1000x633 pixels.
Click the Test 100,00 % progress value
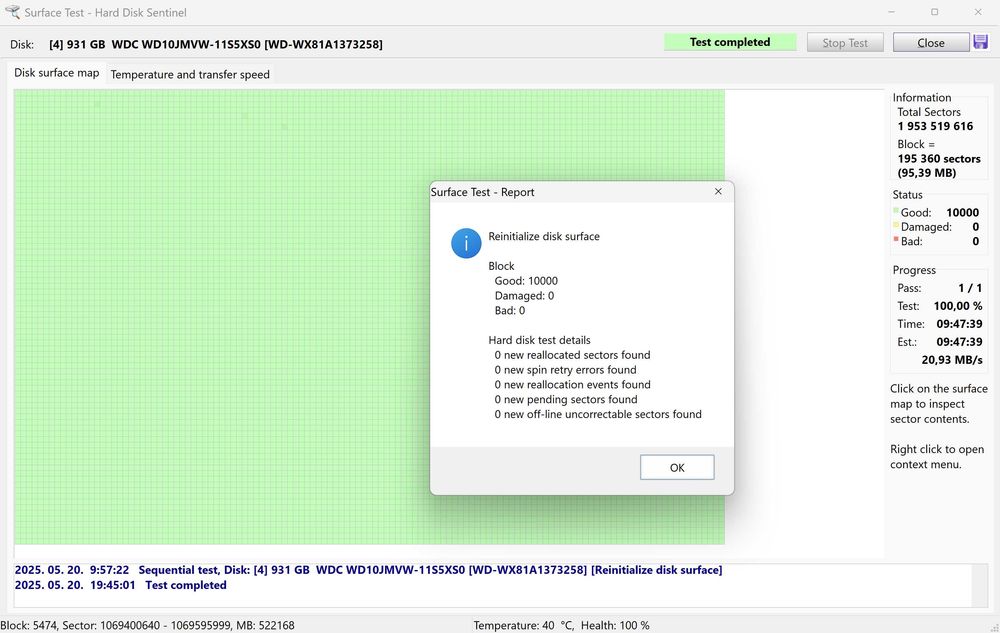point(958,306)
